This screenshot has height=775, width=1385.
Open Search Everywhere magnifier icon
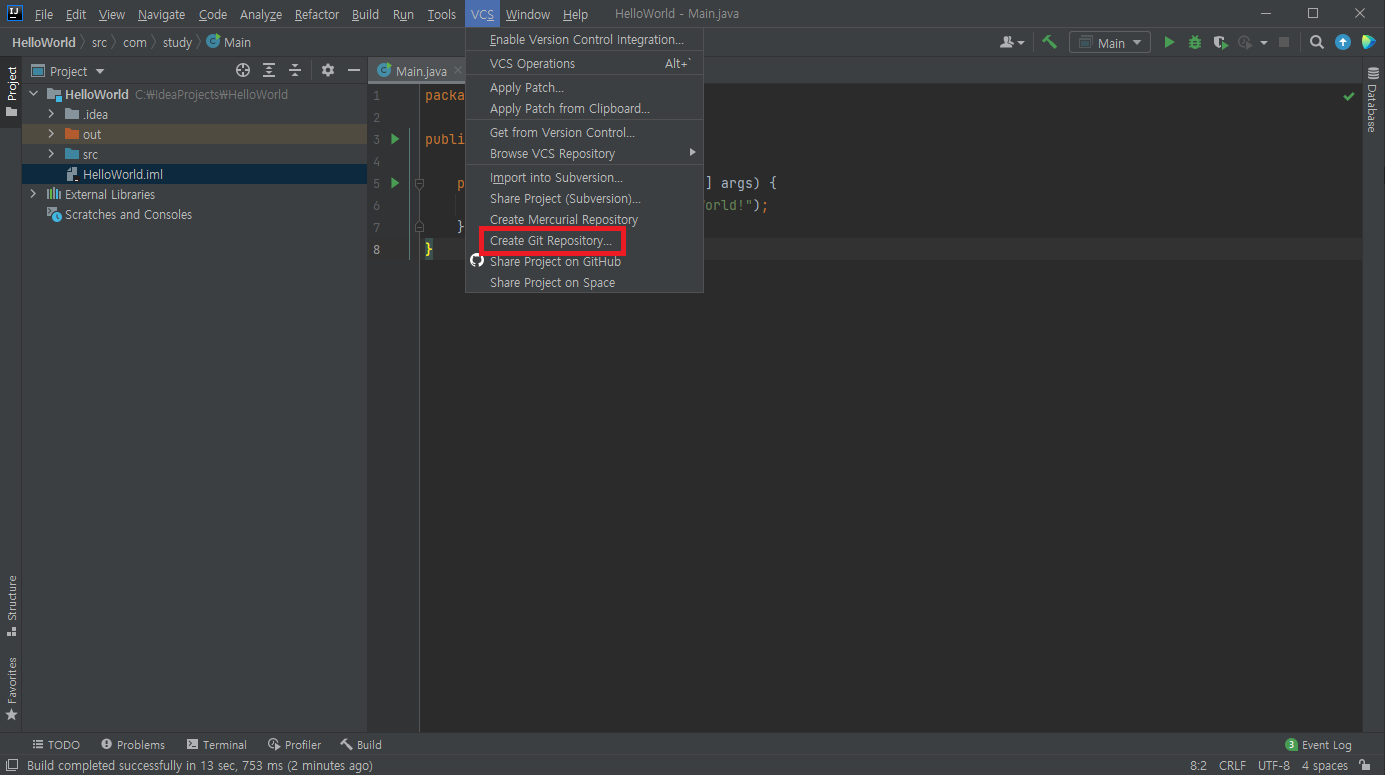click(1317, 42)
